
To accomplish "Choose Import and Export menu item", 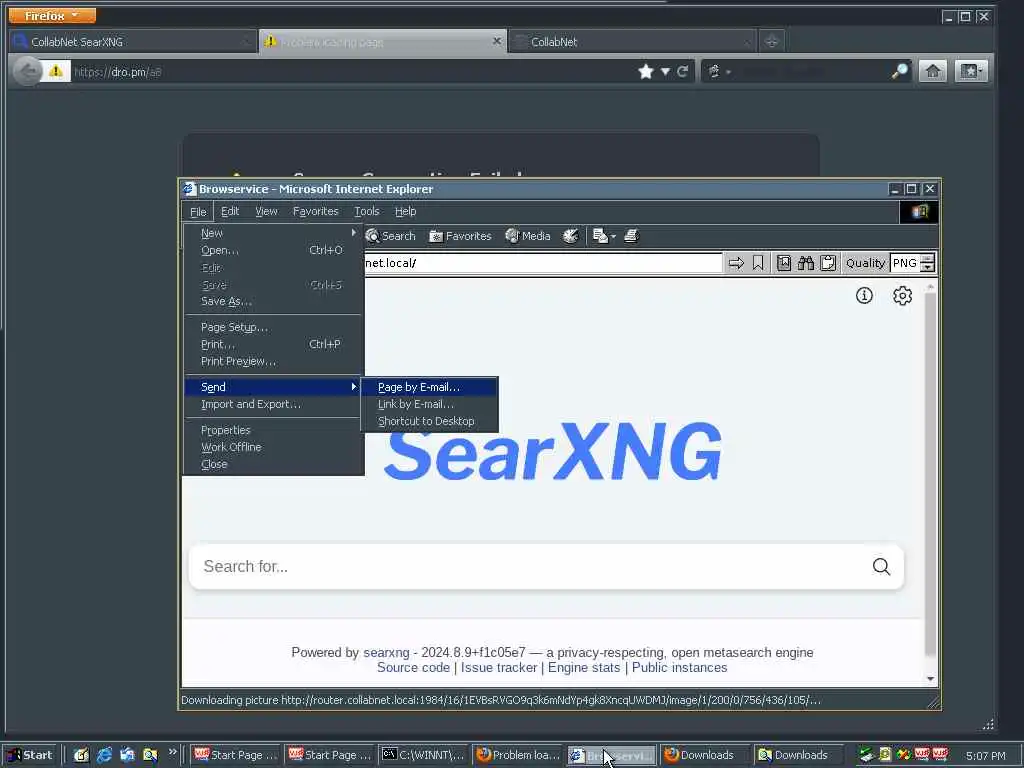I will 273,404.
